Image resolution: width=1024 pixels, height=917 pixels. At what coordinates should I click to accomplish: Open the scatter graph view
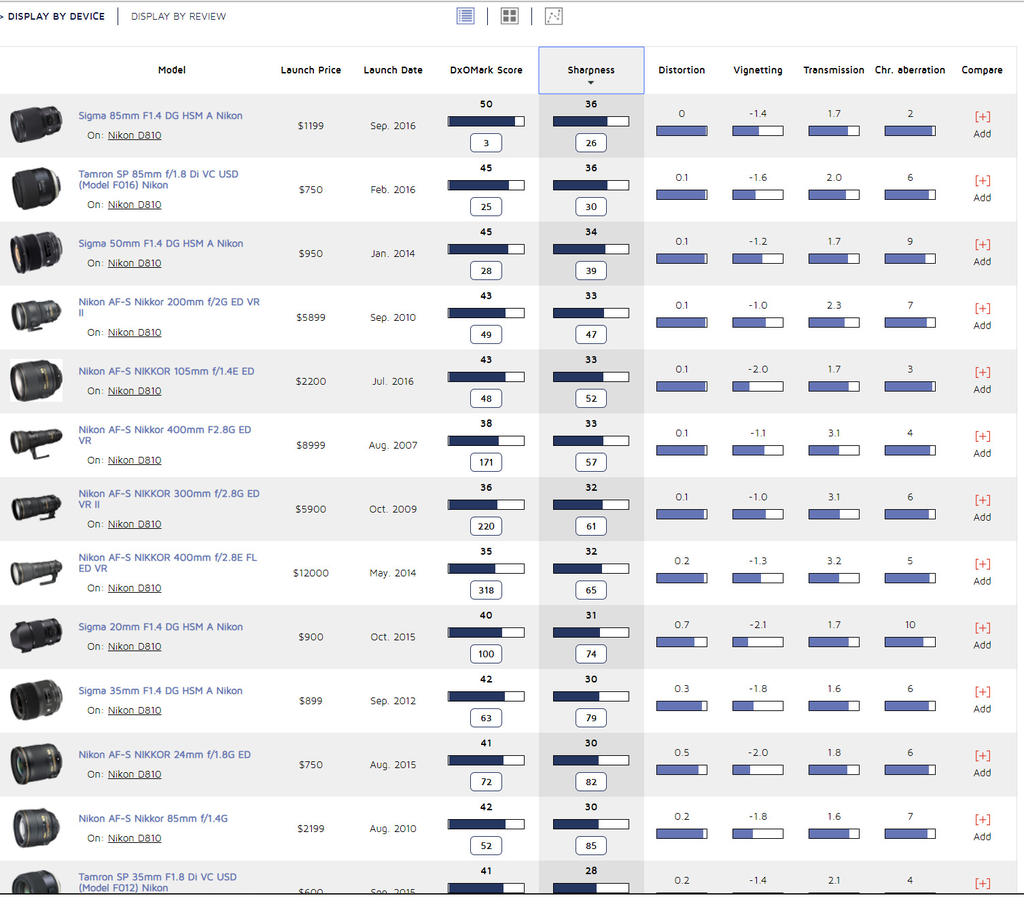553,16
